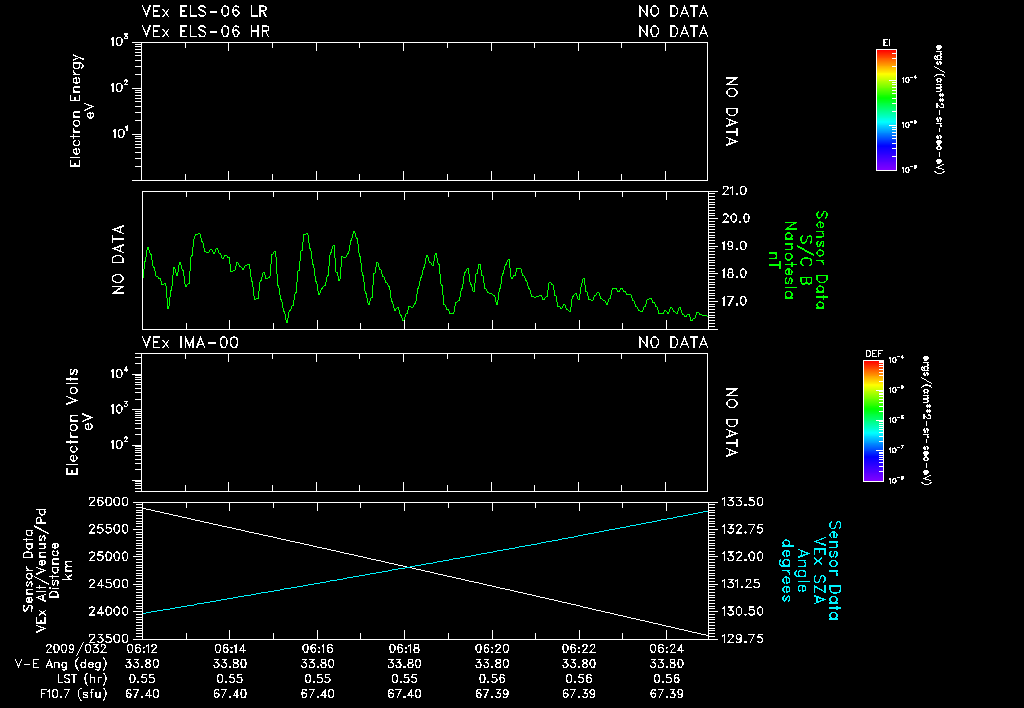Click the 'VEx IMA-00' panel title
This screenshot has width=1024, height=708.
[190, 343]
